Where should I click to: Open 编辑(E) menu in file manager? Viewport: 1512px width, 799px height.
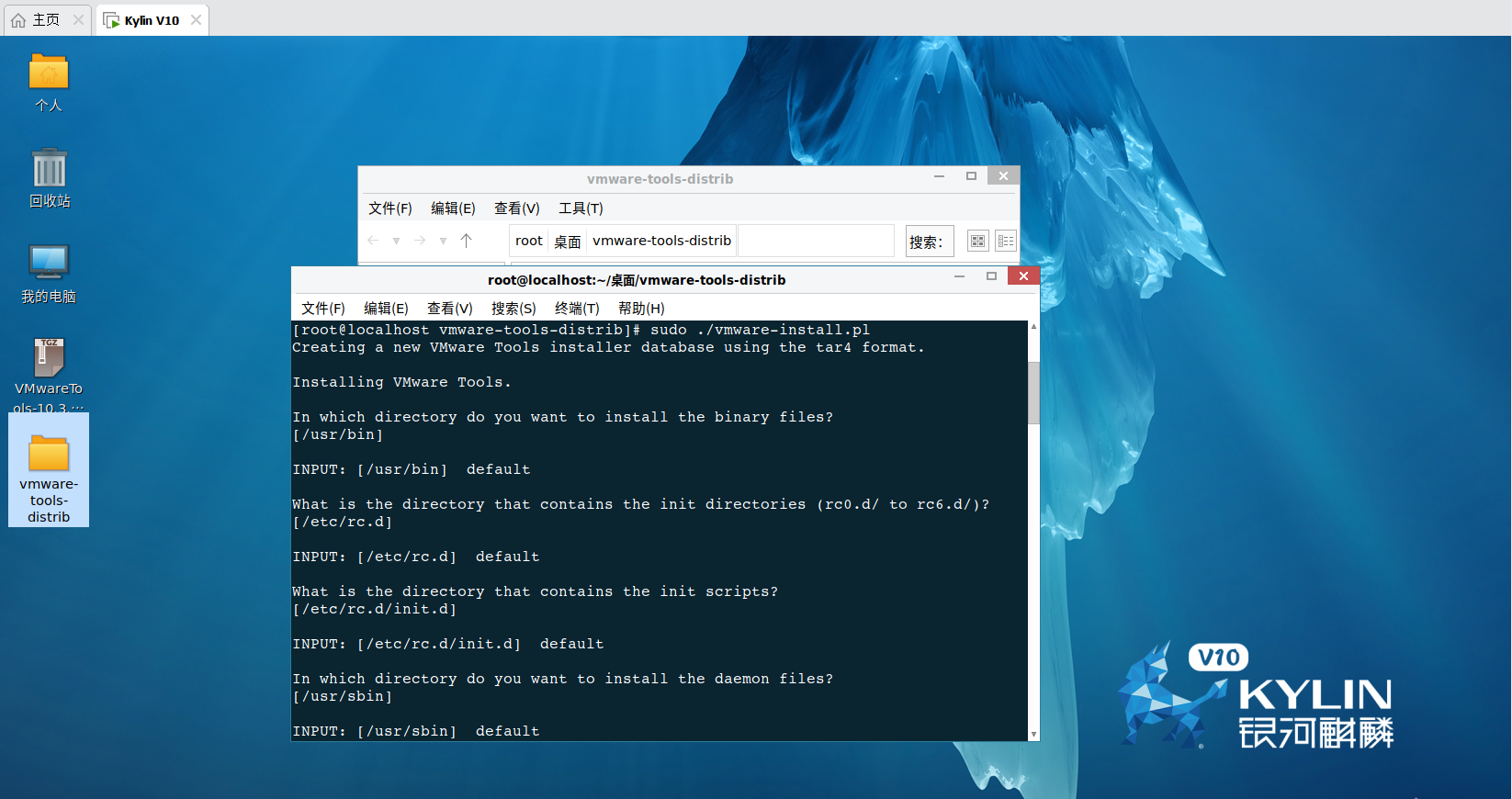(453, 208)
